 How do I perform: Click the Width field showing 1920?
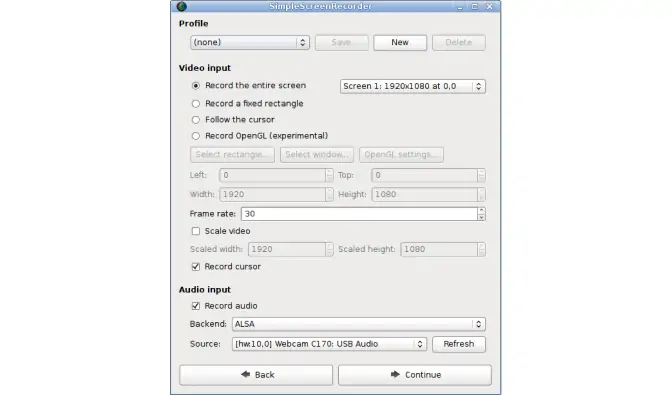pos(273,195)
